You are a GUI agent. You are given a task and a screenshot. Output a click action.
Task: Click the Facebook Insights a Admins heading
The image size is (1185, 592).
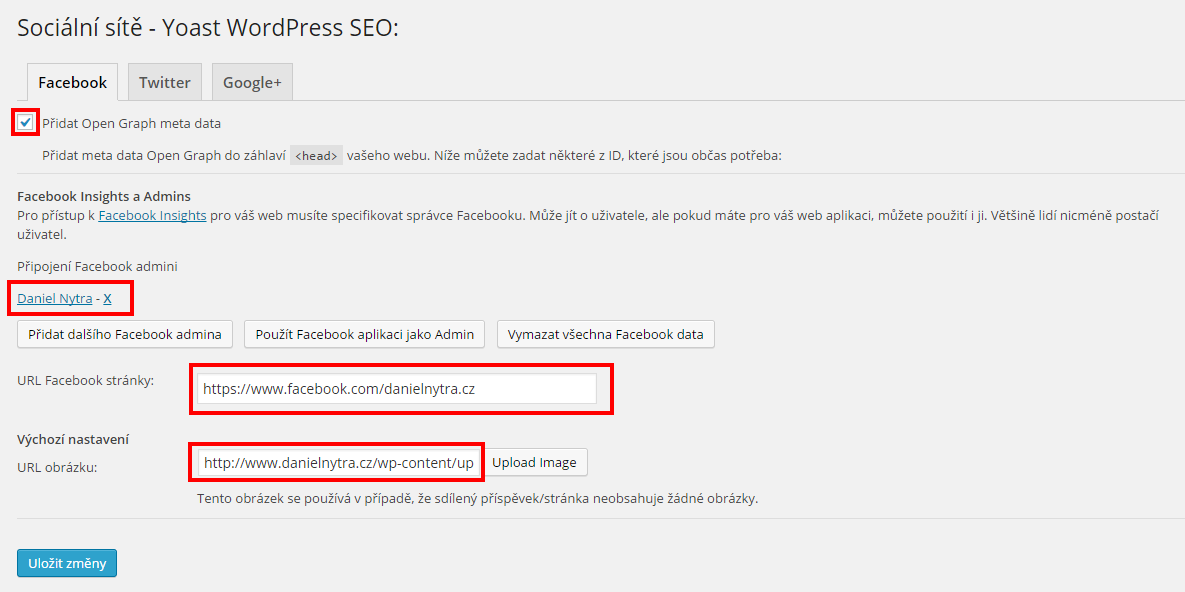(x=104, y=197)
